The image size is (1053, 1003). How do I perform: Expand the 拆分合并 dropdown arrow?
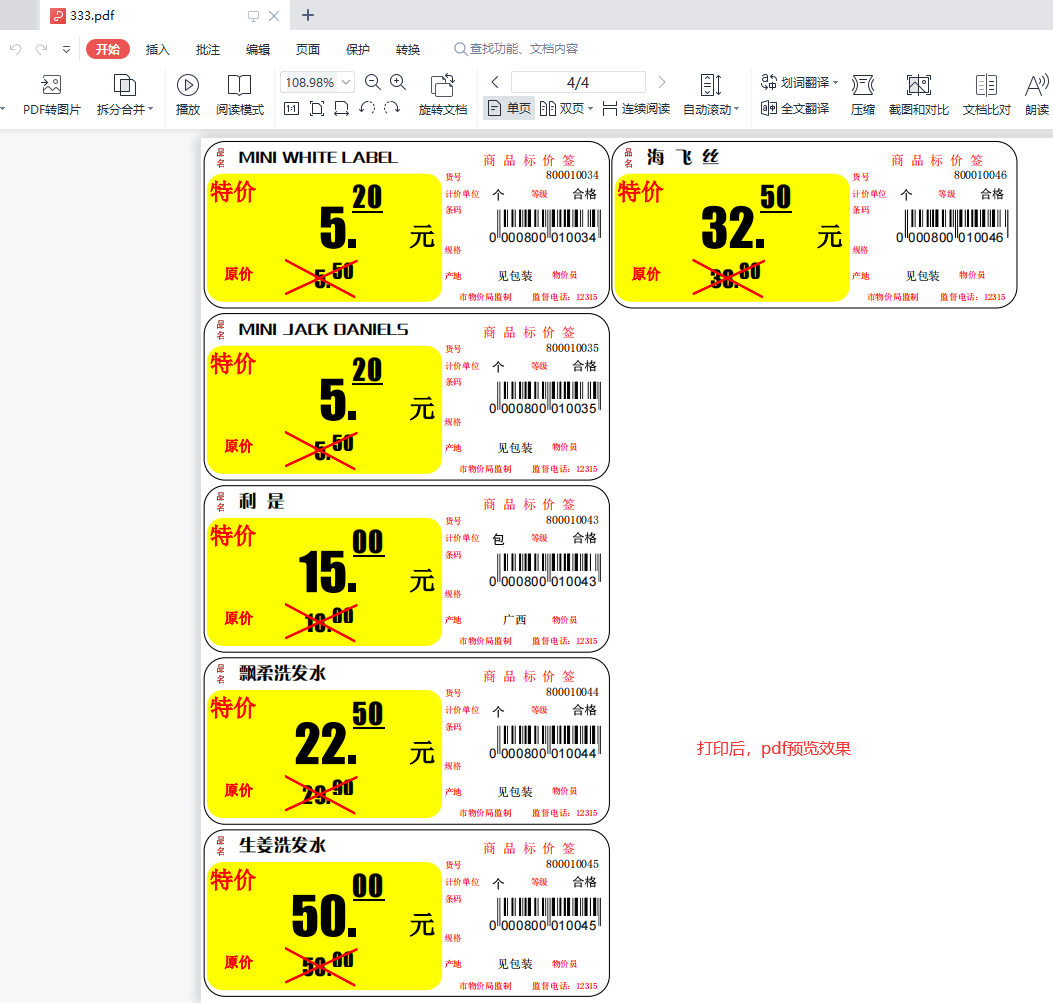click(x=150, y=109)
